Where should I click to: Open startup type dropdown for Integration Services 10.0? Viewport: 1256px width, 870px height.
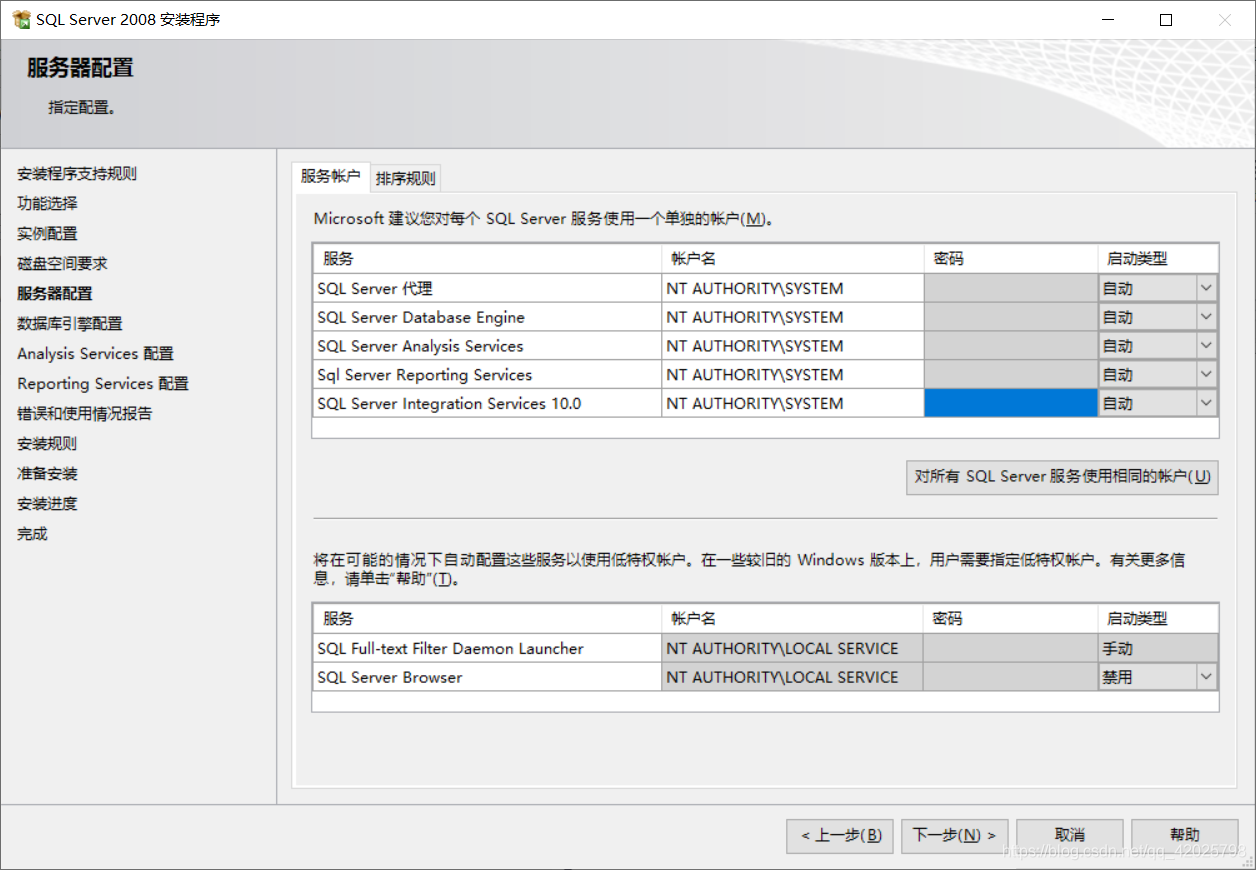pyautogui.click(x=1207, y=403)
